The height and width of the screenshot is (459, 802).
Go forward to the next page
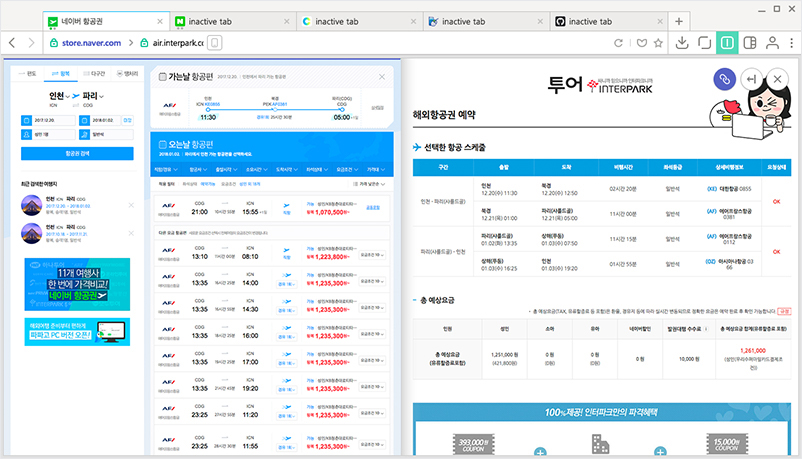coord(32,43)
